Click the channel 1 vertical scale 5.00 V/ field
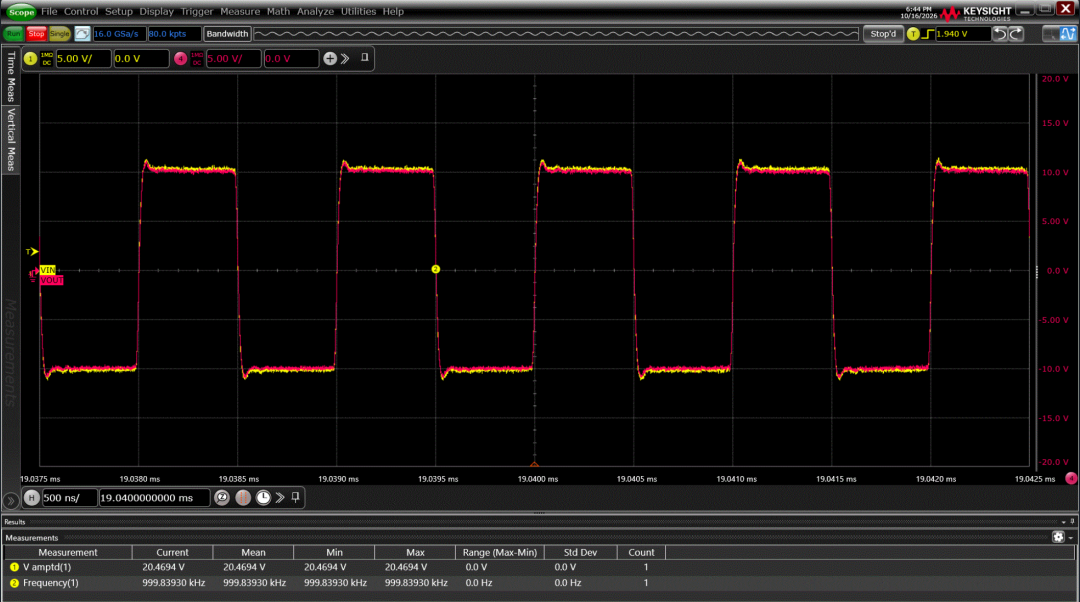The image size is (1080, 602). (x=83, y=59)
